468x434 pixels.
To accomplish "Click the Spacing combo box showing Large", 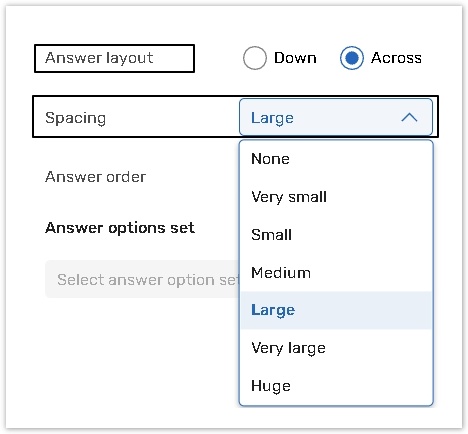I will click(x=336, y=117).
